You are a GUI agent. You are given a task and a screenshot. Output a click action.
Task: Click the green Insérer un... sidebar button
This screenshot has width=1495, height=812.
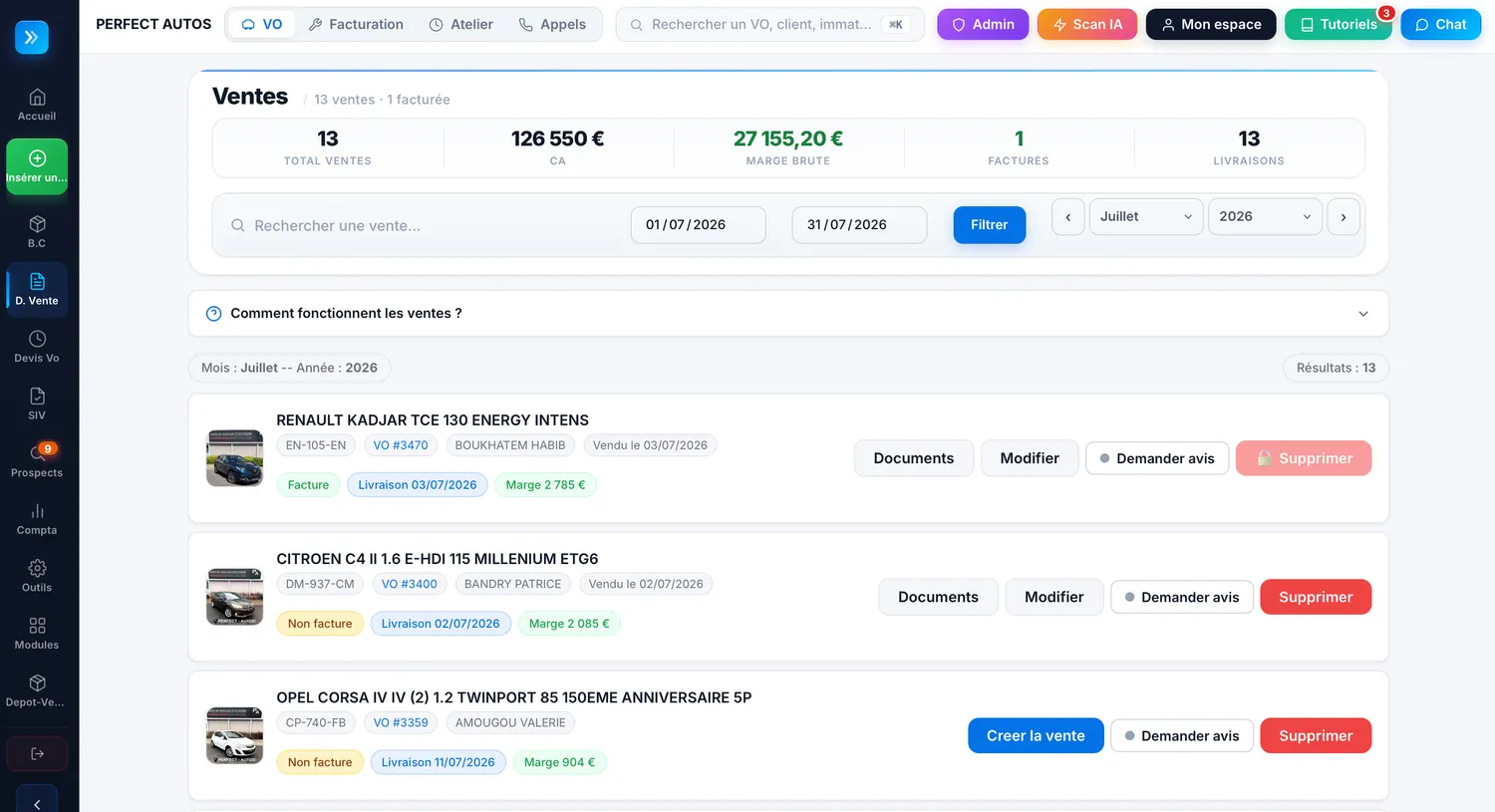[37, 167]
